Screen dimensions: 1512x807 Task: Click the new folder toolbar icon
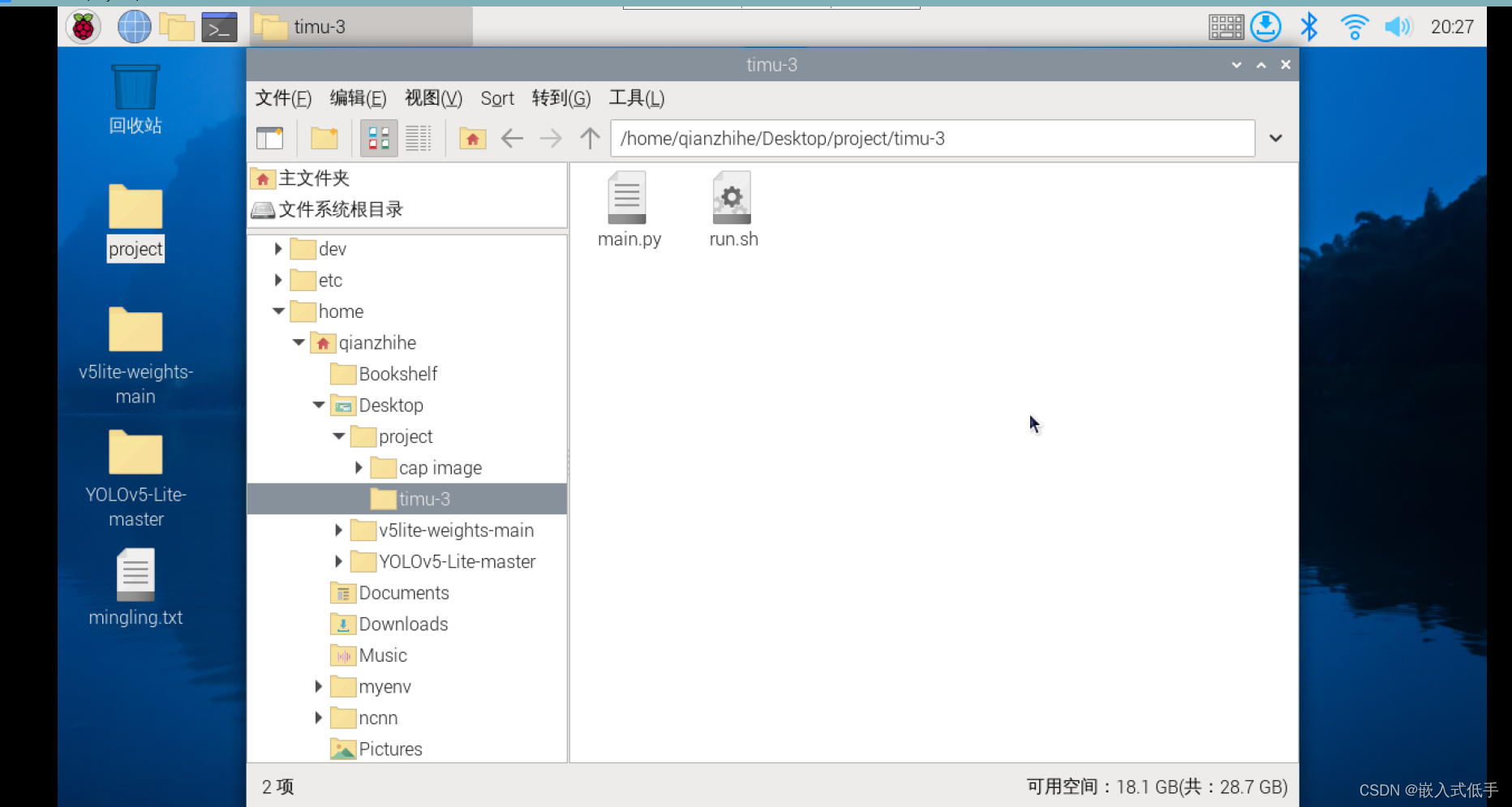click(x=324, y=138)
